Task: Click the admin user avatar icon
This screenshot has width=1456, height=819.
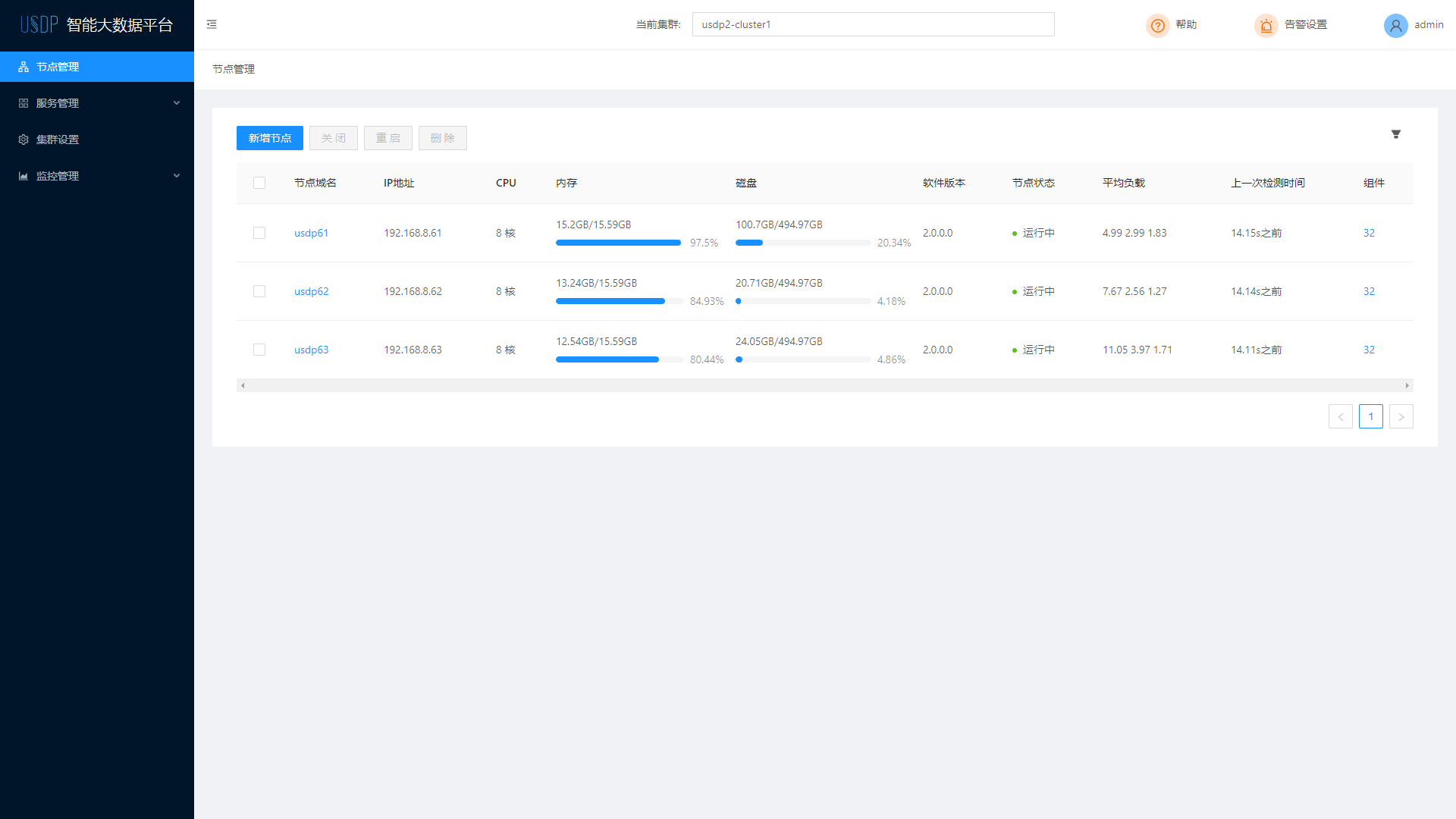Action: [x=1395, y=25]
